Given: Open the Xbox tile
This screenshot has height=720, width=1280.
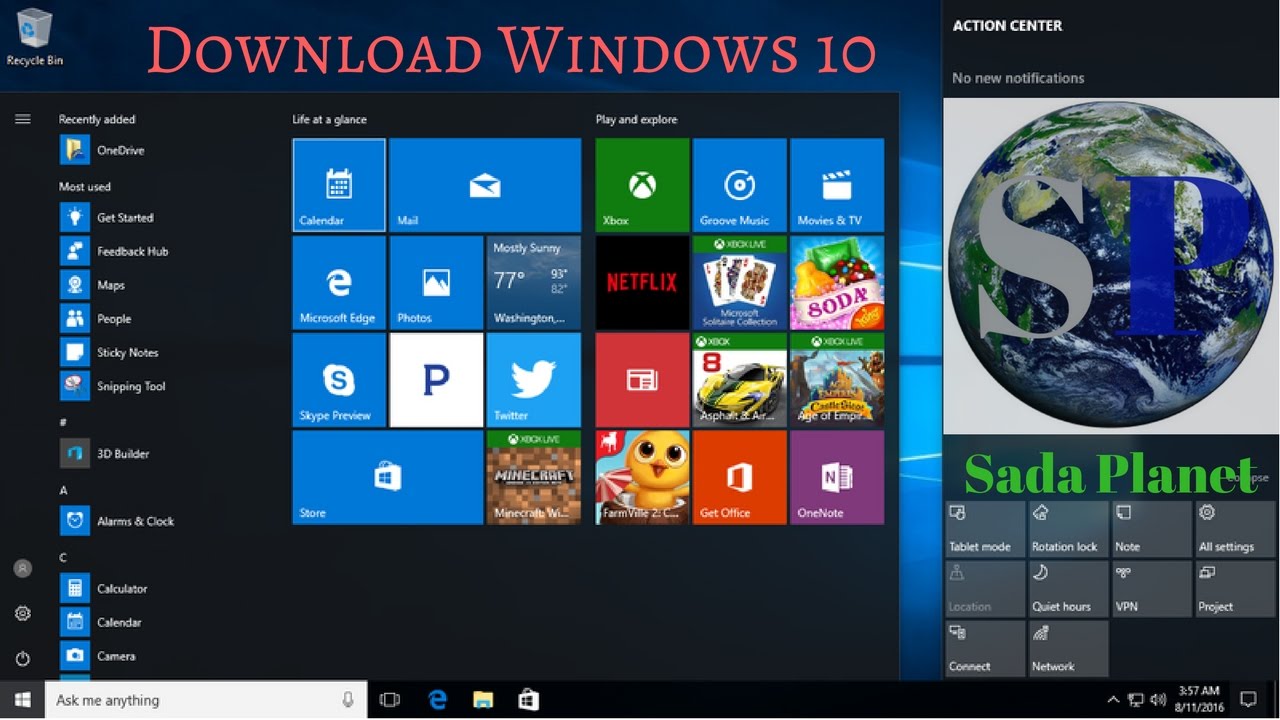Looking at the screenshot, I should click(x=642, y=185).
